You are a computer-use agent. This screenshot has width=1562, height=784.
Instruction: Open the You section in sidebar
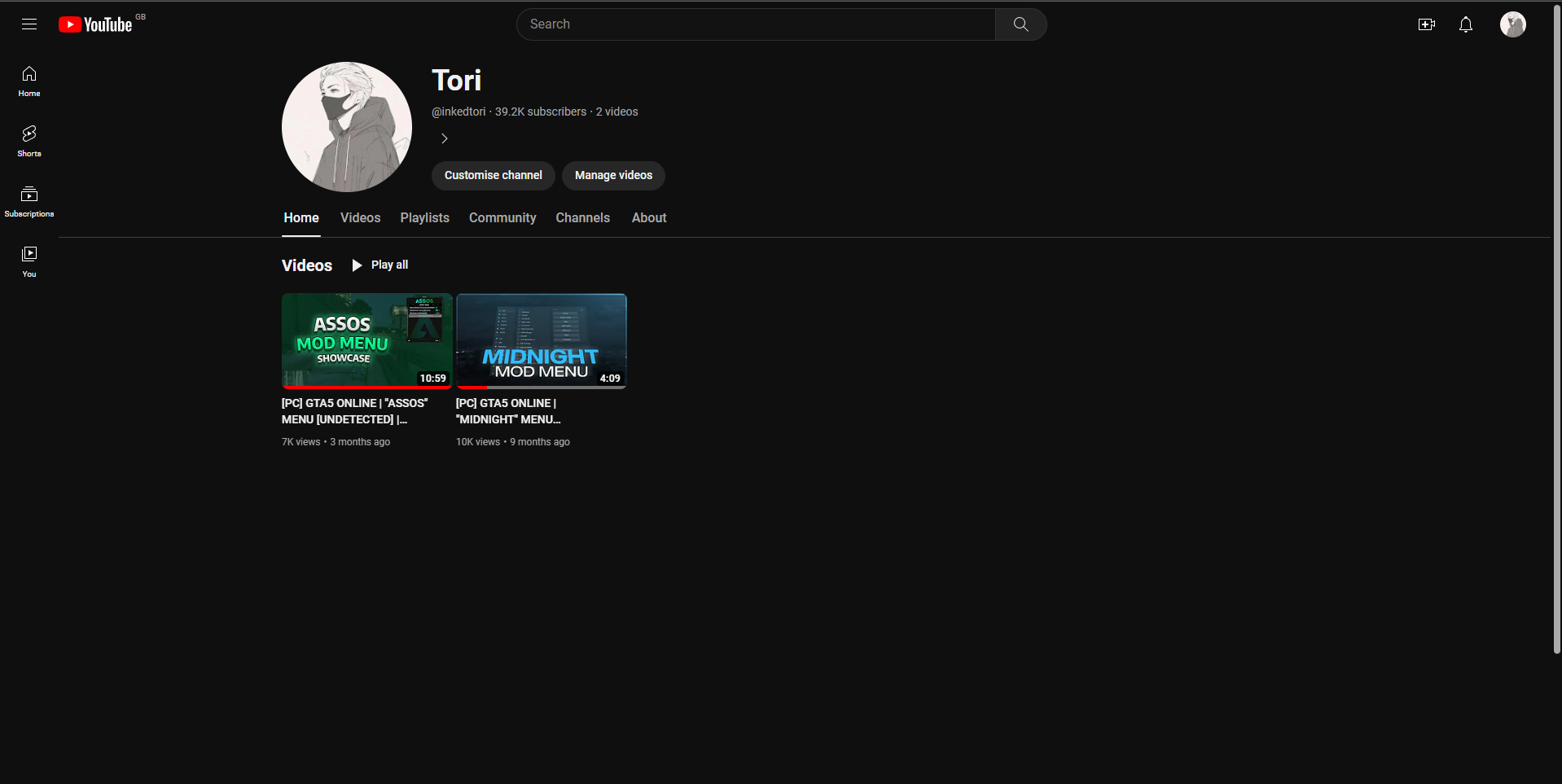tap(29, 262)
